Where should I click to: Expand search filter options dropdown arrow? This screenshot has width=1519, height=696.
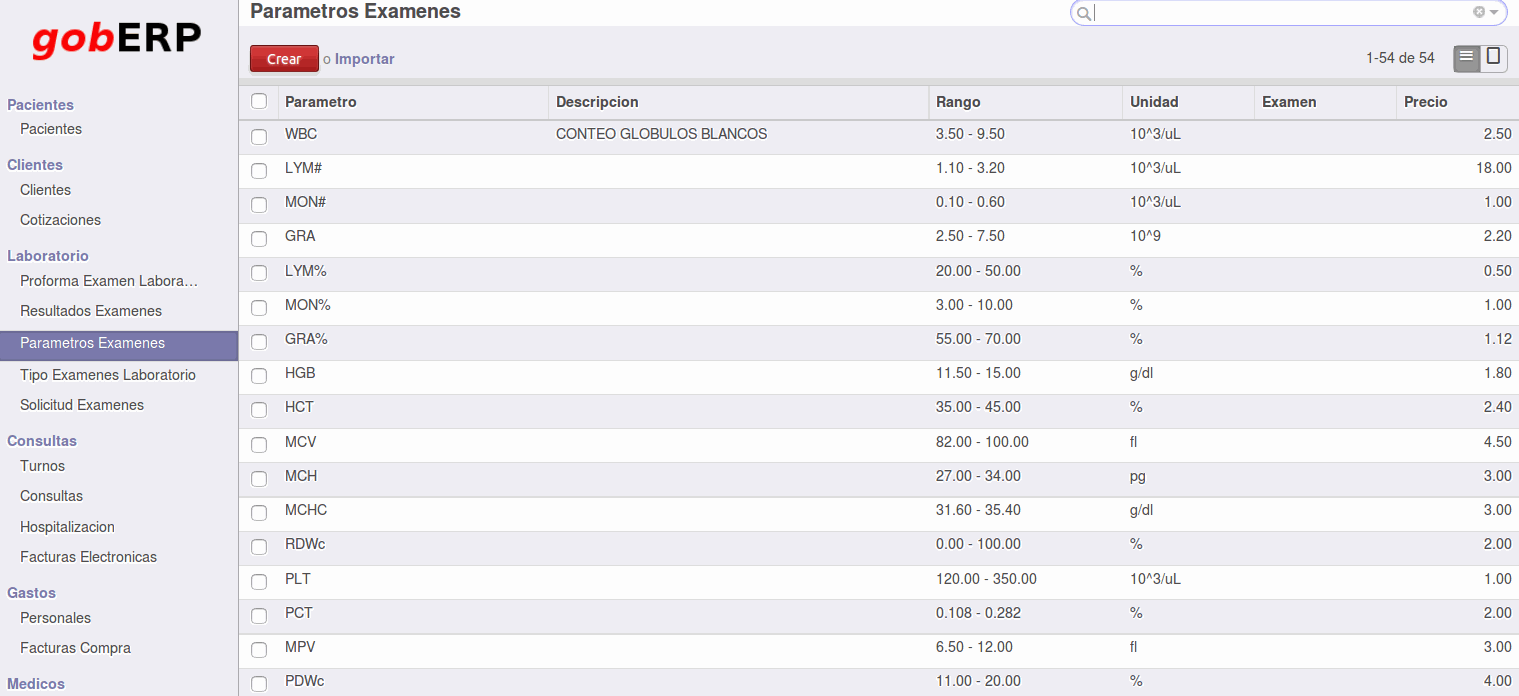coord(1494,12)
